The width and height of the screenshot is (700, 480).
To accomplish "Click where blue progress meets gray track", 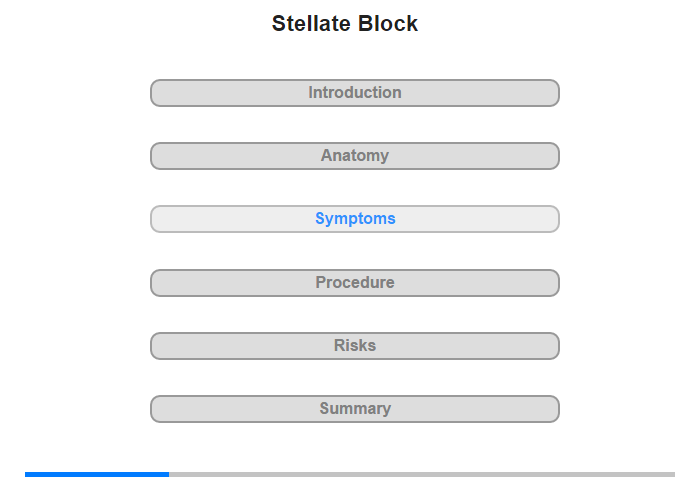I will pyautogui.click(x=169, y=474).
